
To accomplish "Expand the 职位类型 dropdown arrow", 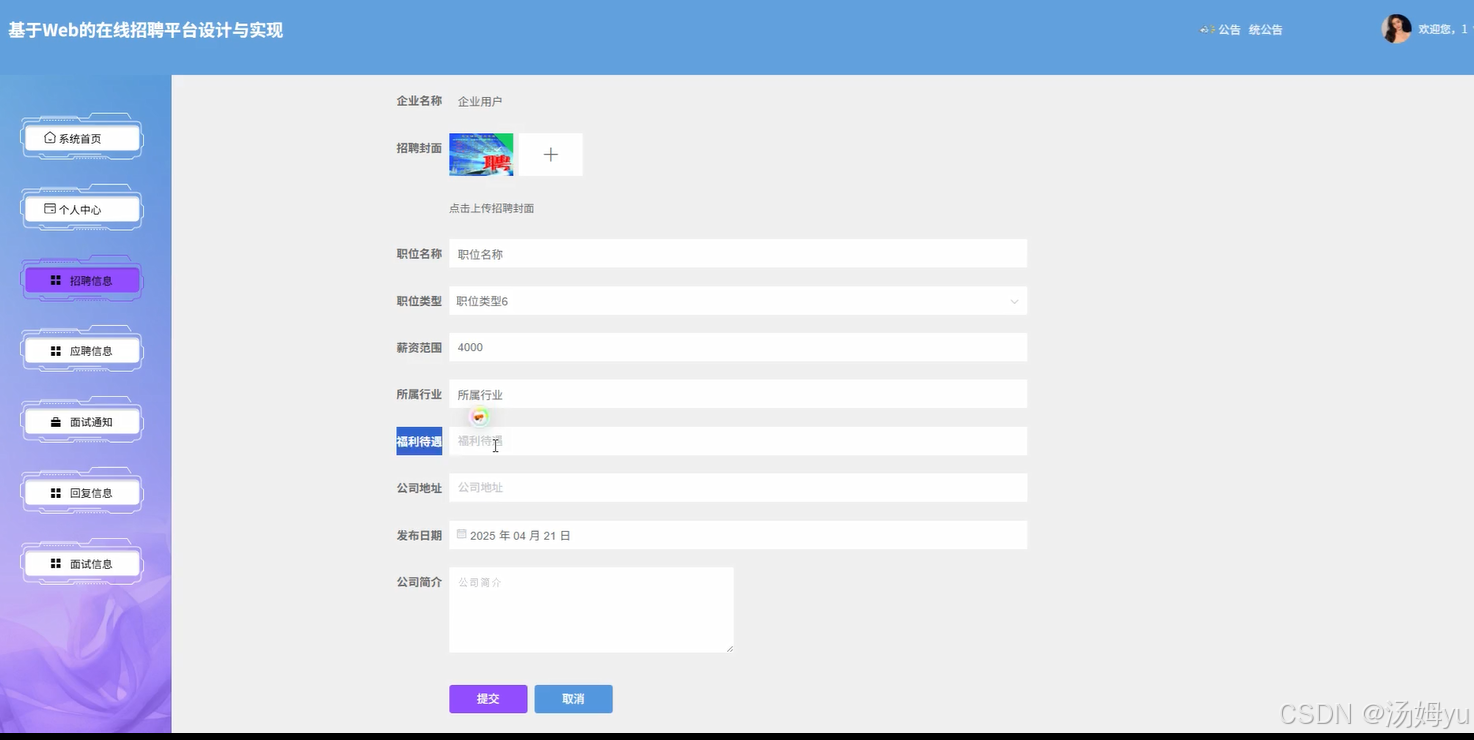I will (1014, 301).
